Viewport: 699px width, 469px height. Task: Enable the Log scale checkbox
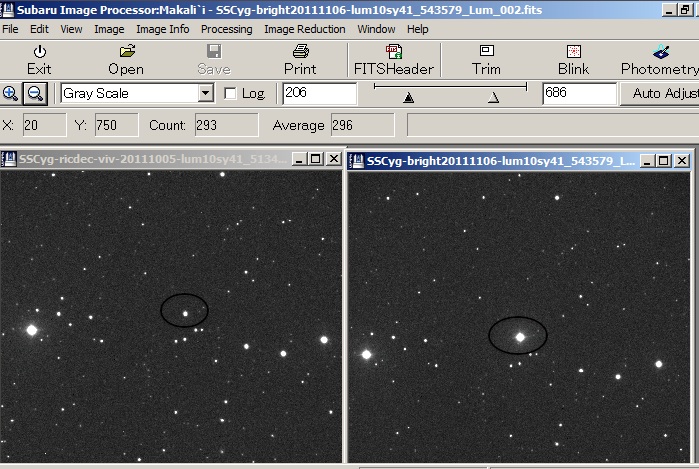pos(230,94)
